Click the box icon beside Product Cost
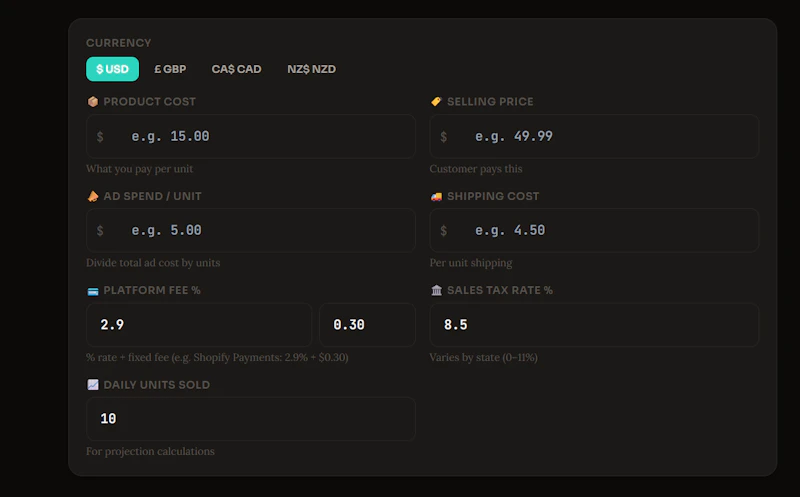 point(93,102)
